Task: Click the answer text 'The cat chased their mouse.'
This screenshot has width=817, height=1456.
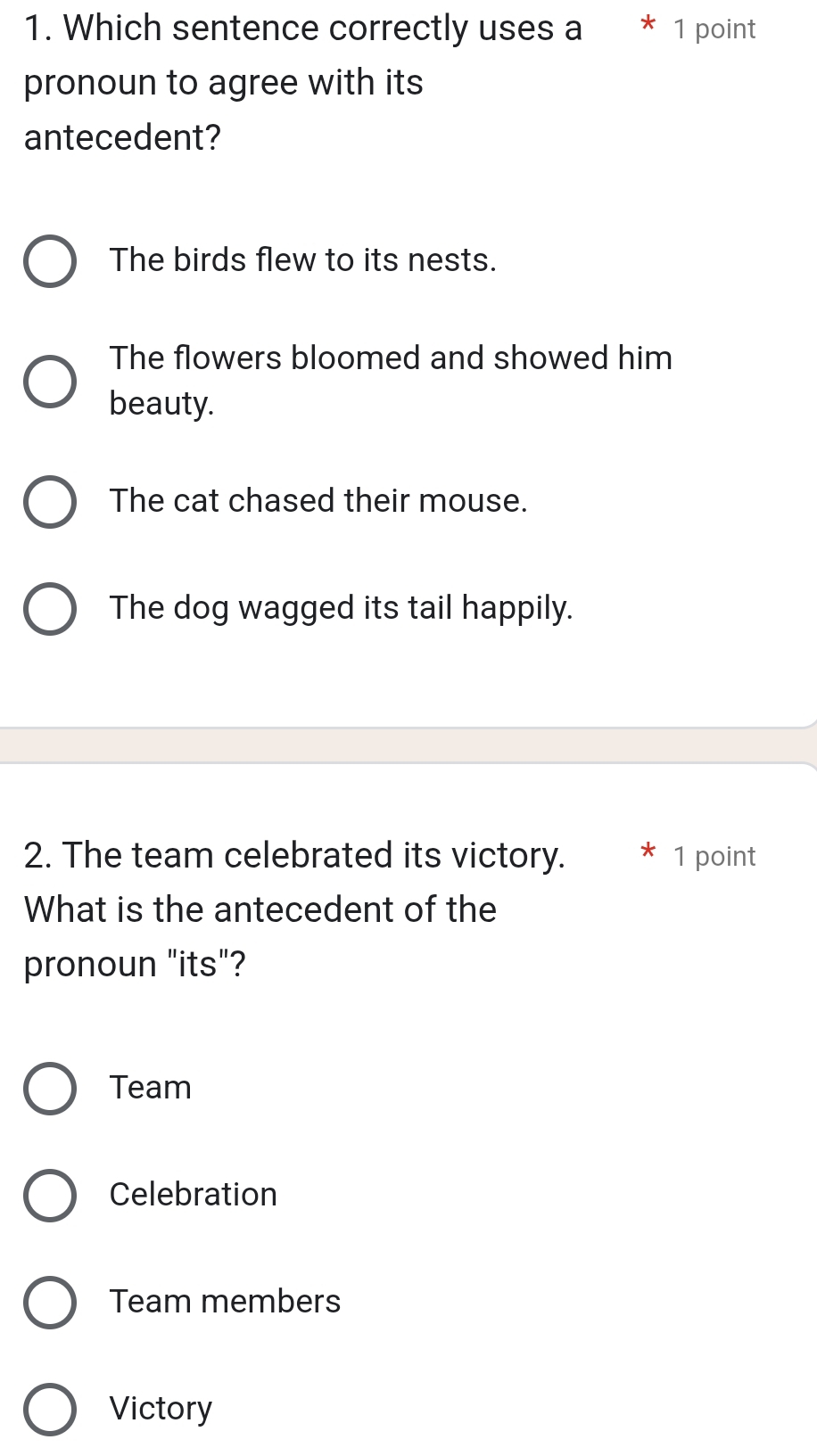Action: pyautogui.click(x=318, y=501)
